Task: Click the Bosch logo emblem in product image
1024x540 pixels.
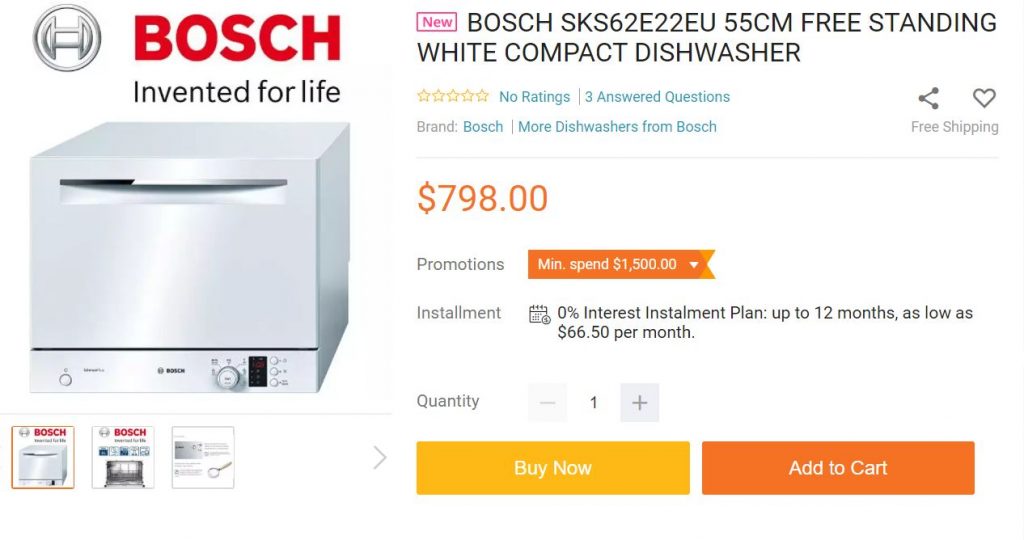Action: (67, 38)
